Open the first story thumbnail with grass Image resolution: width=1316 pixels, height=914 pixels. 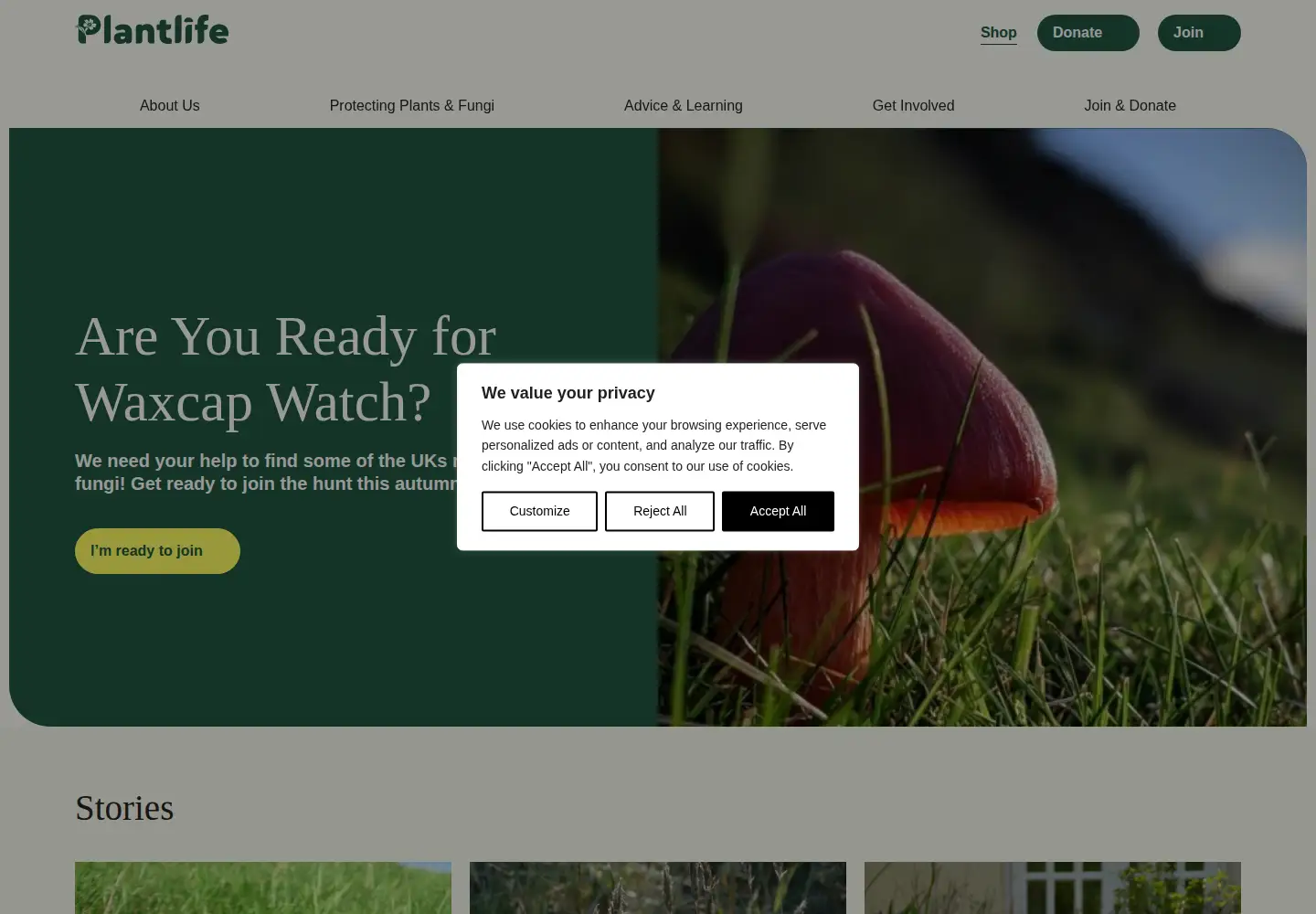pyautogui.click(x=263, y=887)
